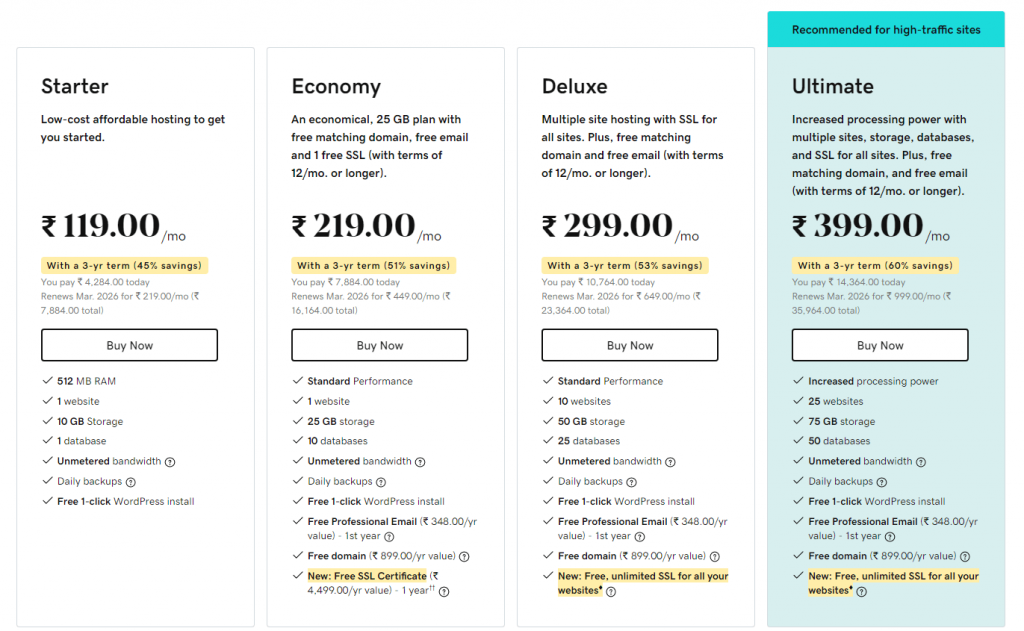Image resolution: width=1024 pixels, height=631 pixels.
Task: Show Free SSL Certificate info icon in Economy
Action: [x=444, y=592]
